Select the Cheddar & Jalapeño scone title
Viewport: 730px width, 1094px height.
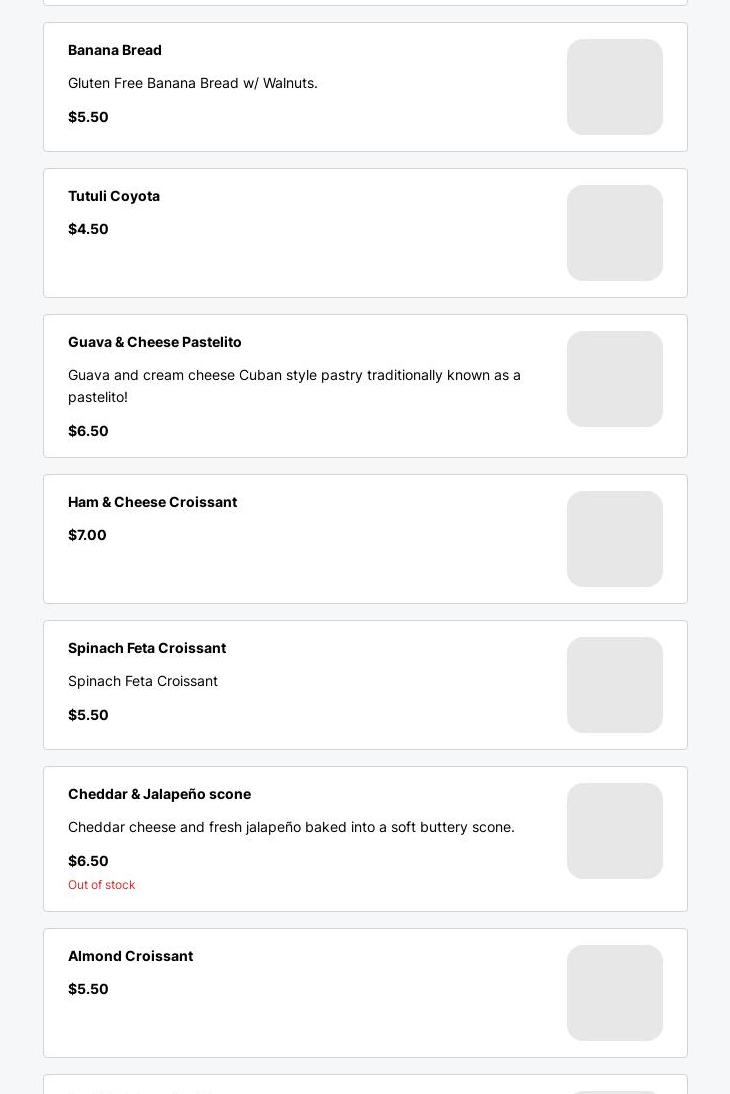[x=159, y=794]
